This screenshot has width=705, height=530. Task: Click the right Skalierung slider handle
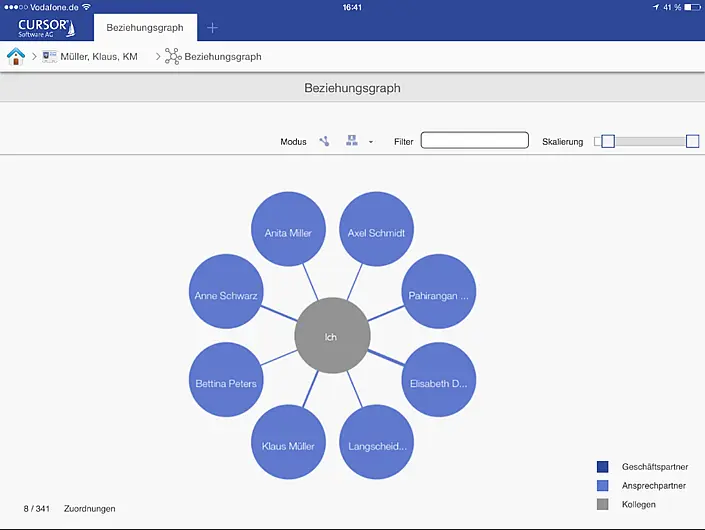tap(692, 141)
